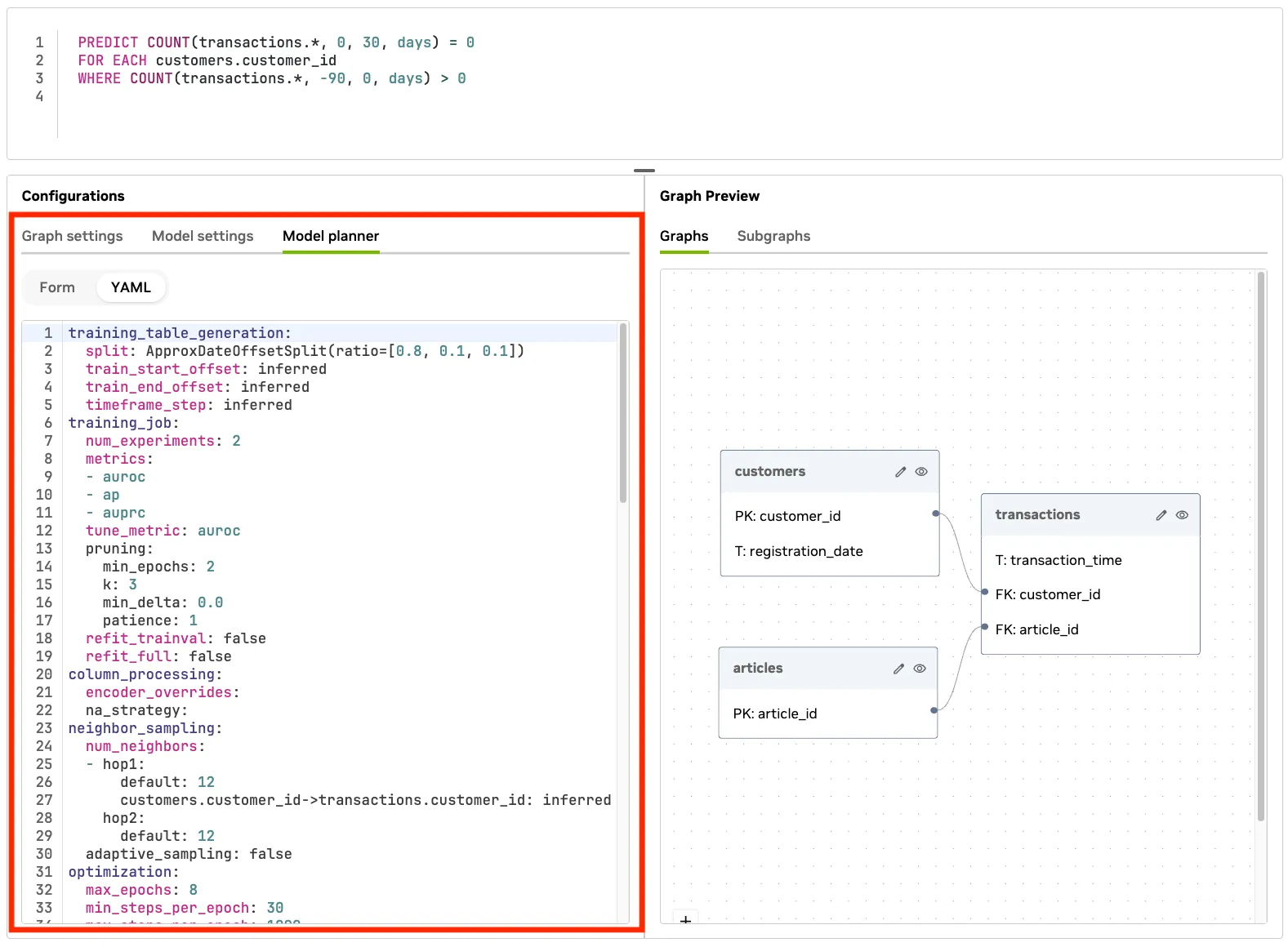Switch to the Subgraphs tab
The height and width of the screenshot is (947, 1288).
point(773,236)
